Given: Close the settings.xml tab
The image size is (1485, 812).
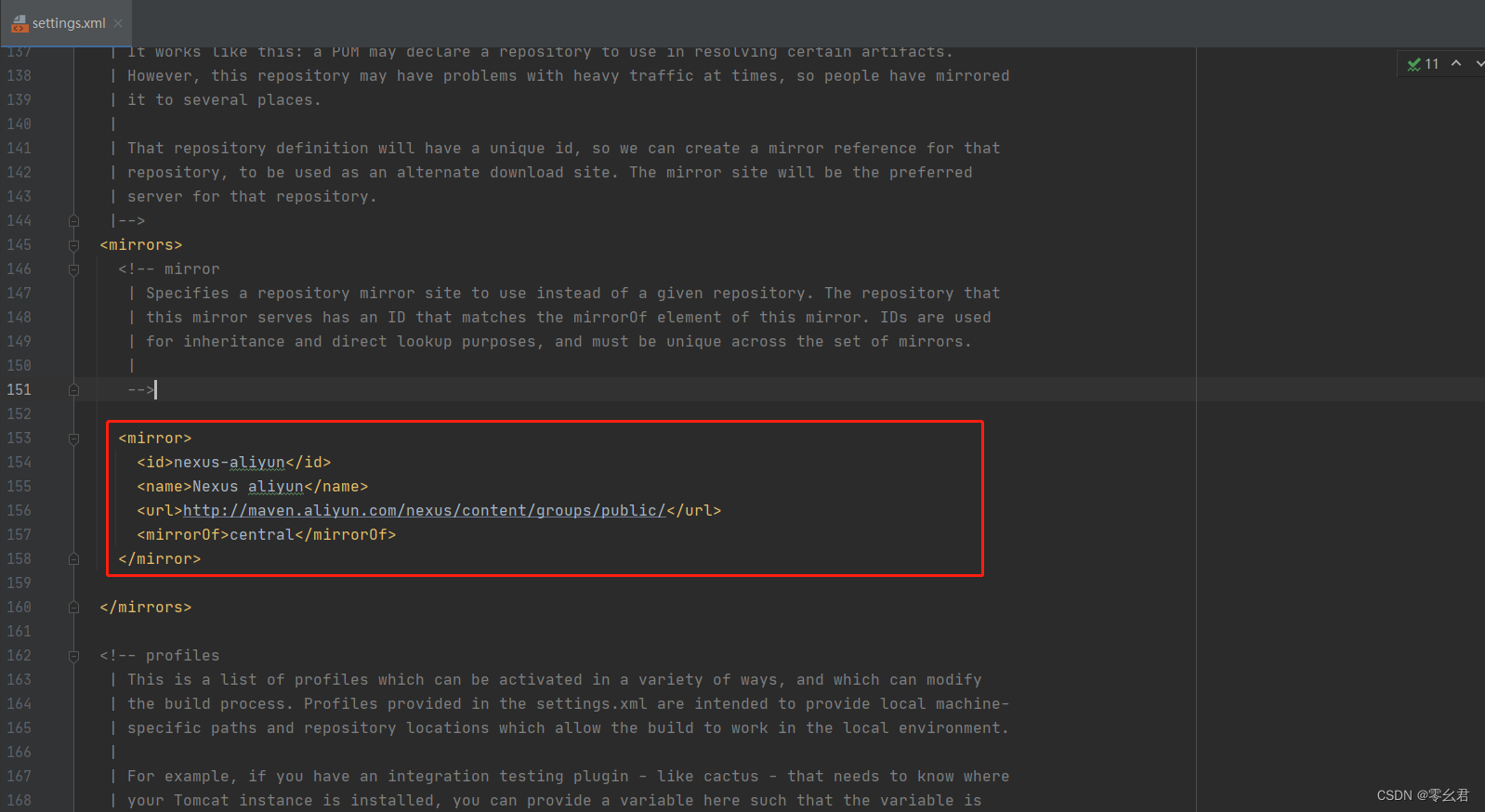Looking at the screenshot, I should pyautogui.click(x=118, y=23).
